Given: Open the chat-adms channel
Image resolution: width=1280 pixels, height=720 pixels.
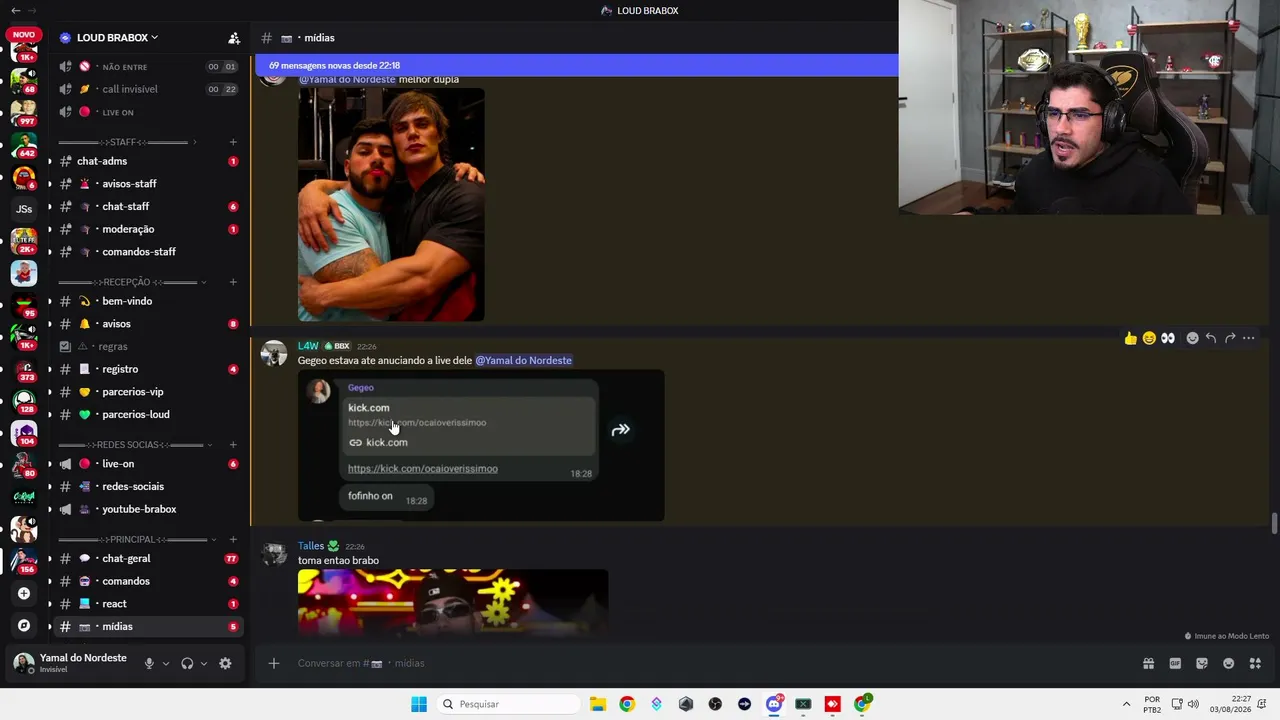Looking at the screenshot, I should click(x=145, y=161).
